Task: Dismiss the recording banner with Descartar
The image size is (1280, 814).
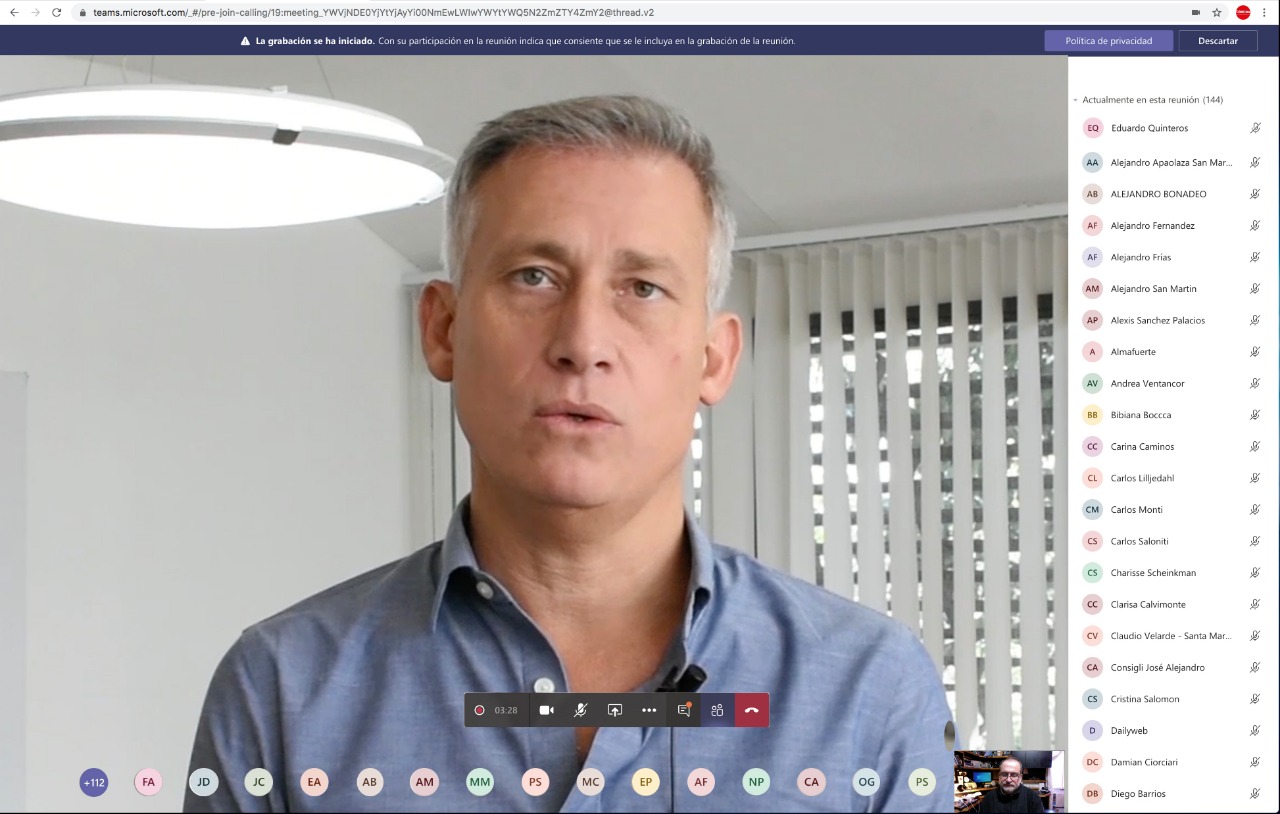Action: click(x=1218, y=41)
